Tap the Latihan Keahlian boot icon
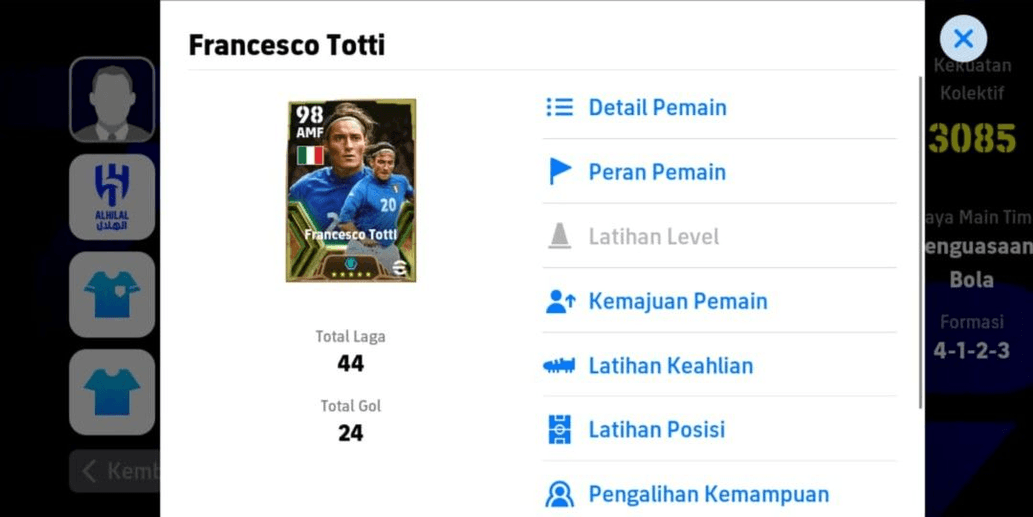 [559, 366]
